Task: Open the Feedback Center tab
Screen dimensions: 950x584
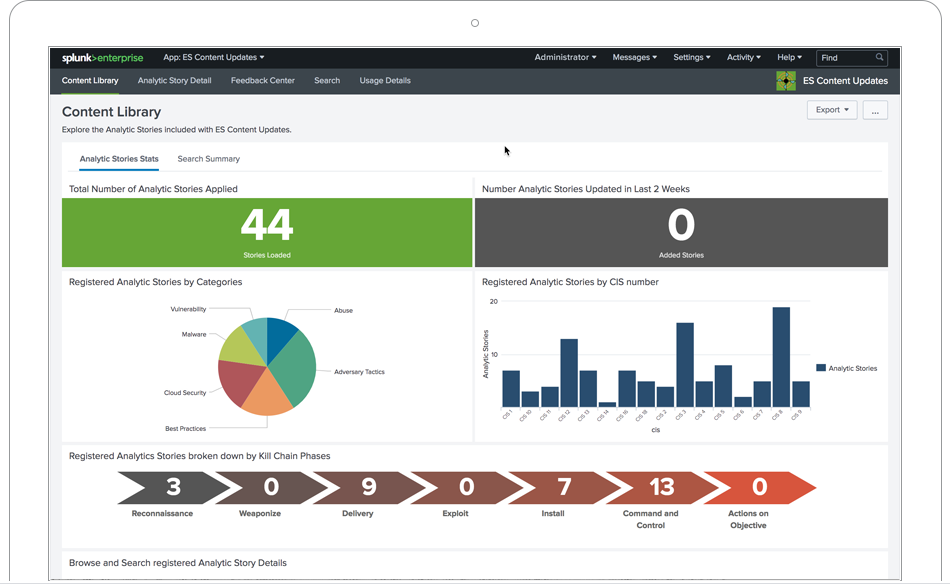Action: tap(263, 81)
